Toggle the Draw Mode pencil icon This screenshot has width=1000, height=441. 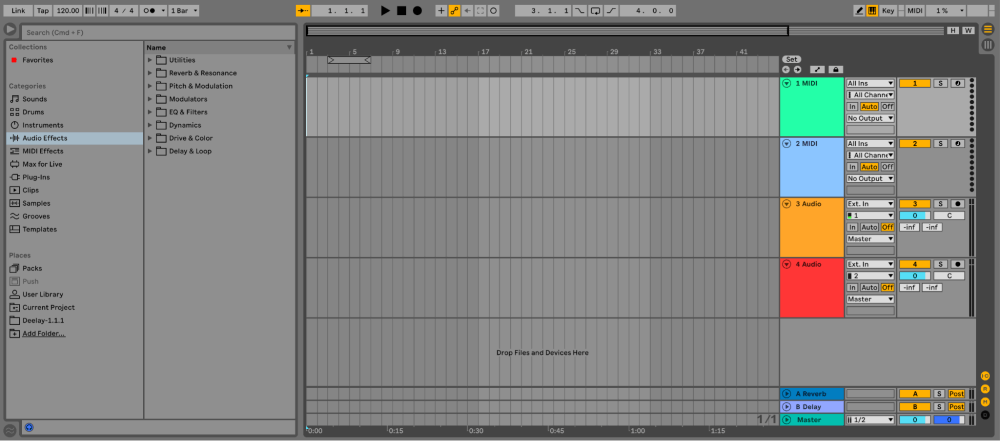860,10
